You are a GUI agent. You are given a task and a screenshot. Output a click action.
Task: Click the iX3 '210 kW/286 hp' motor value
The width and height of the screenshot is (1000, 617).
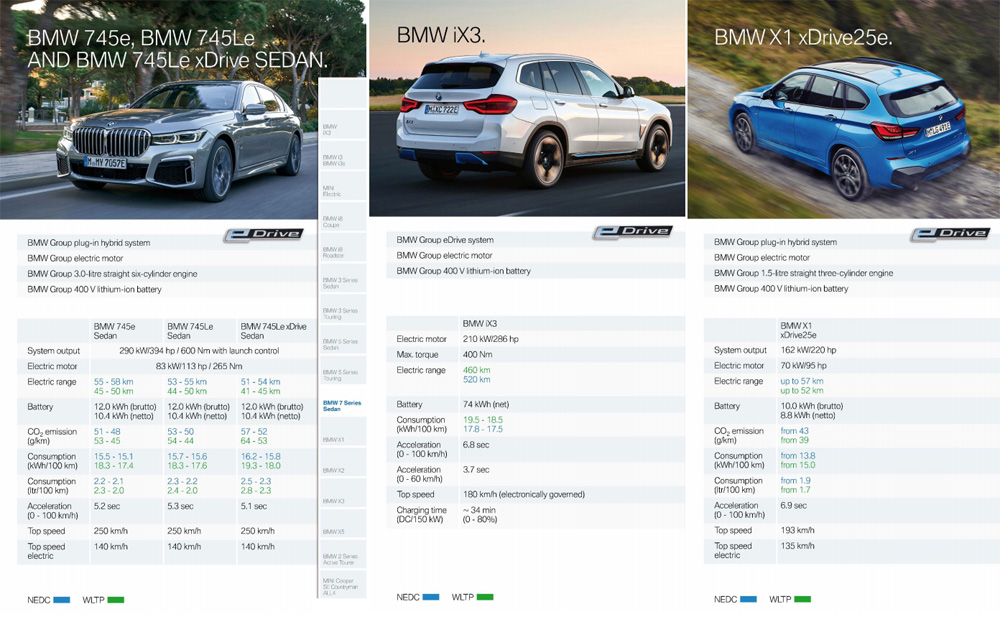click(x=490, y=339)
